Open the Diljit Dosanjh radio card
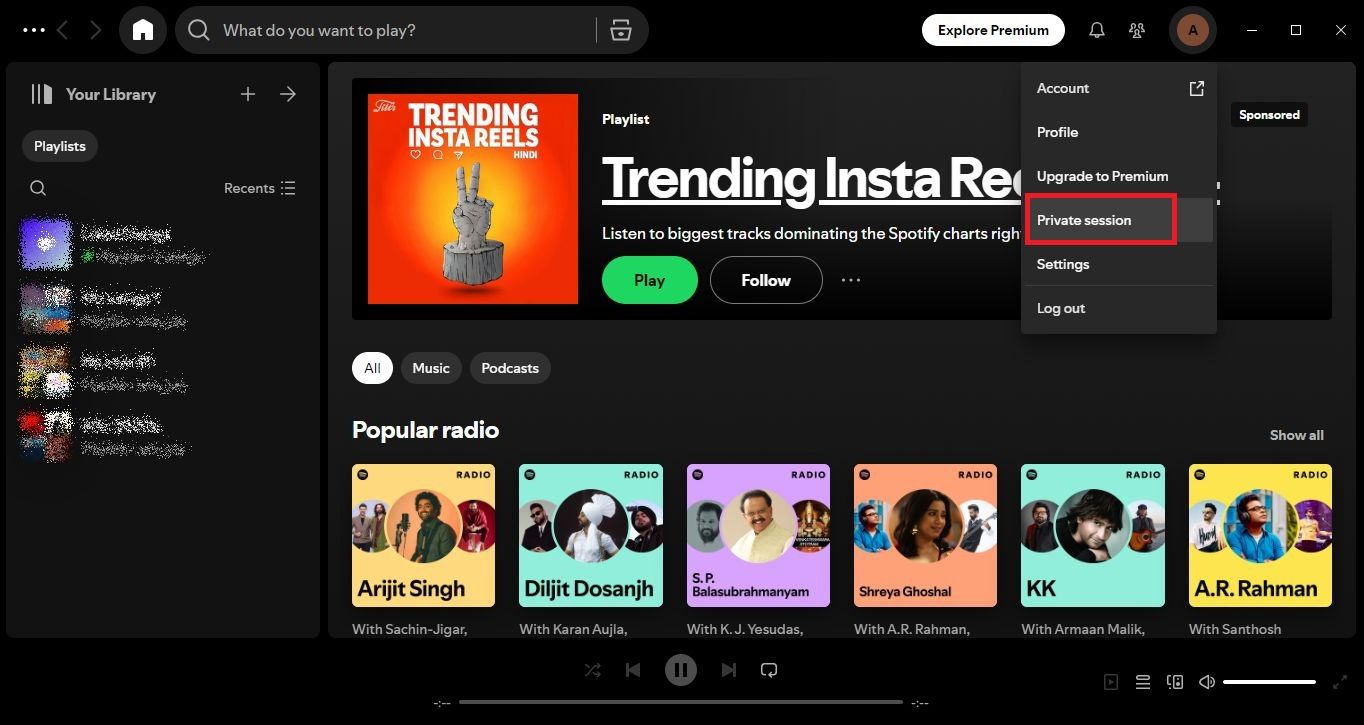Image resolution: width=1364 pixels, height=725 pixels. click(x=590, y=535)
